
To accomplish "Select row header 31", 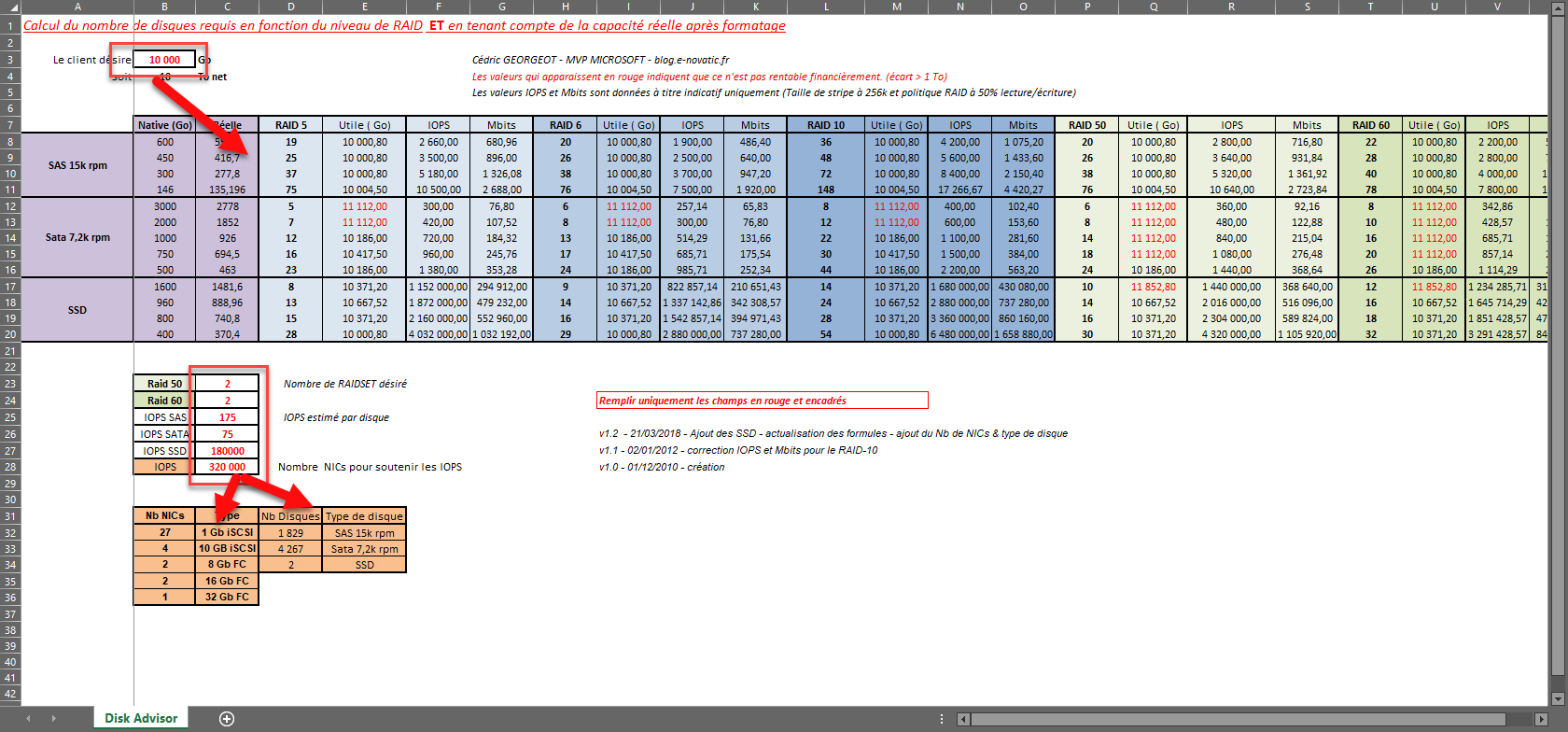I will 9,515.
